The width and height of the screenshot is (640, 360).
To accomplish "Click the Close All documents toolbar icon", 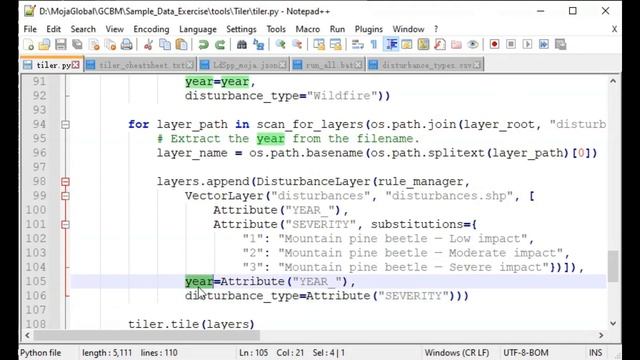I will pos(110,44).
